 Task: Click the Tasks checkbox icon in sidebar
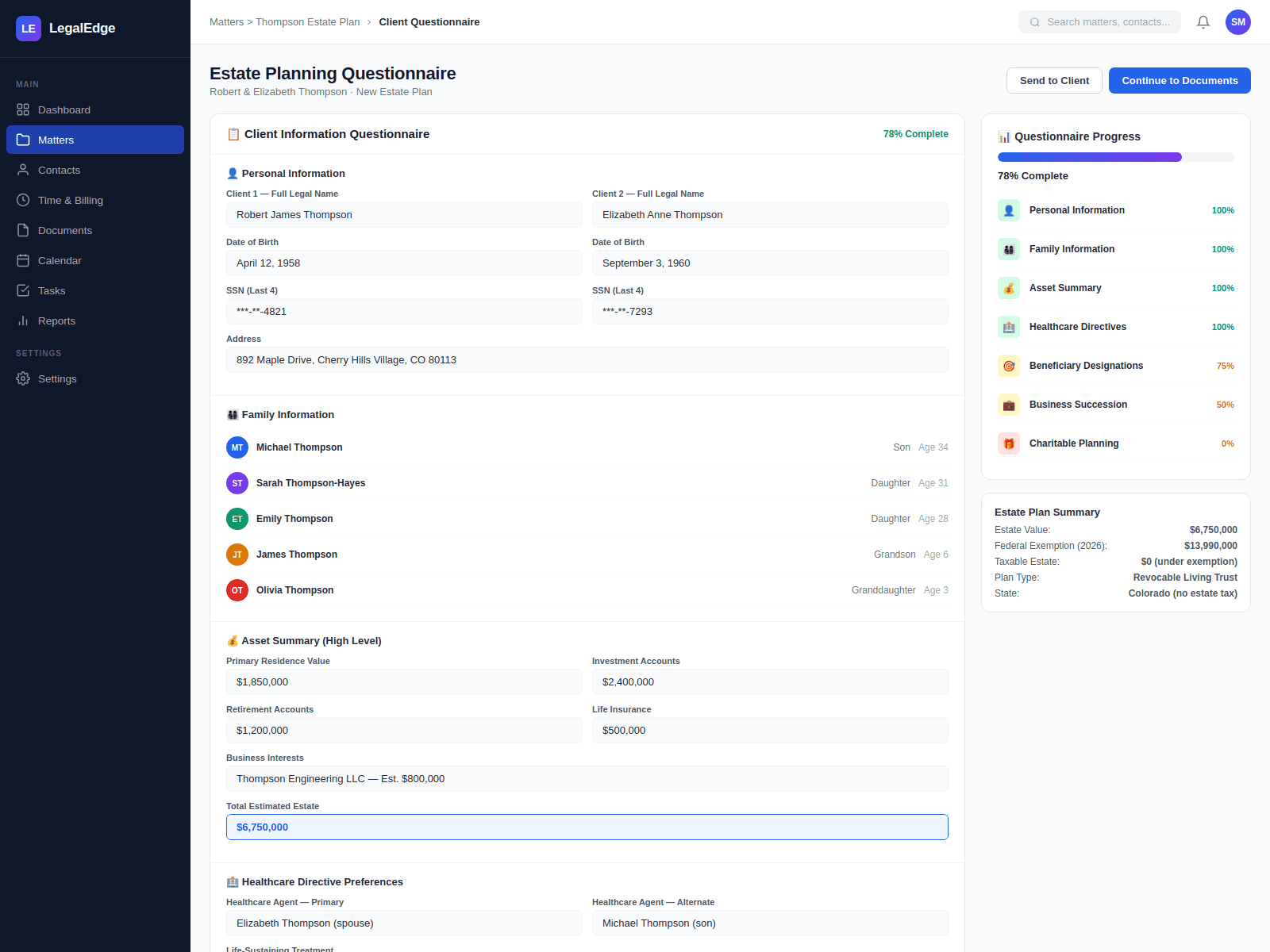23,290
